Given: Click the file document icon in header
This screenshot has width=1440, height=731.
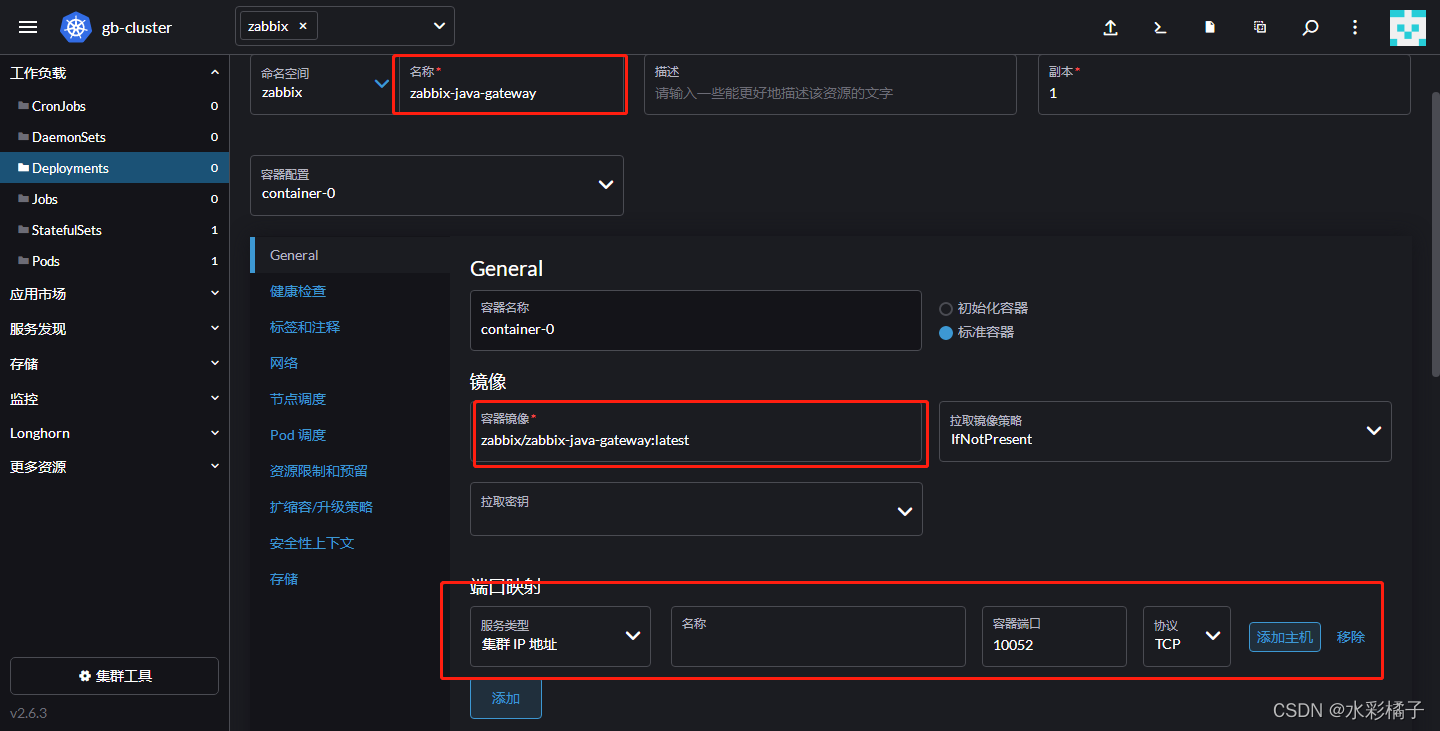Looking at the screenshot, I should tap(1209, 29).
